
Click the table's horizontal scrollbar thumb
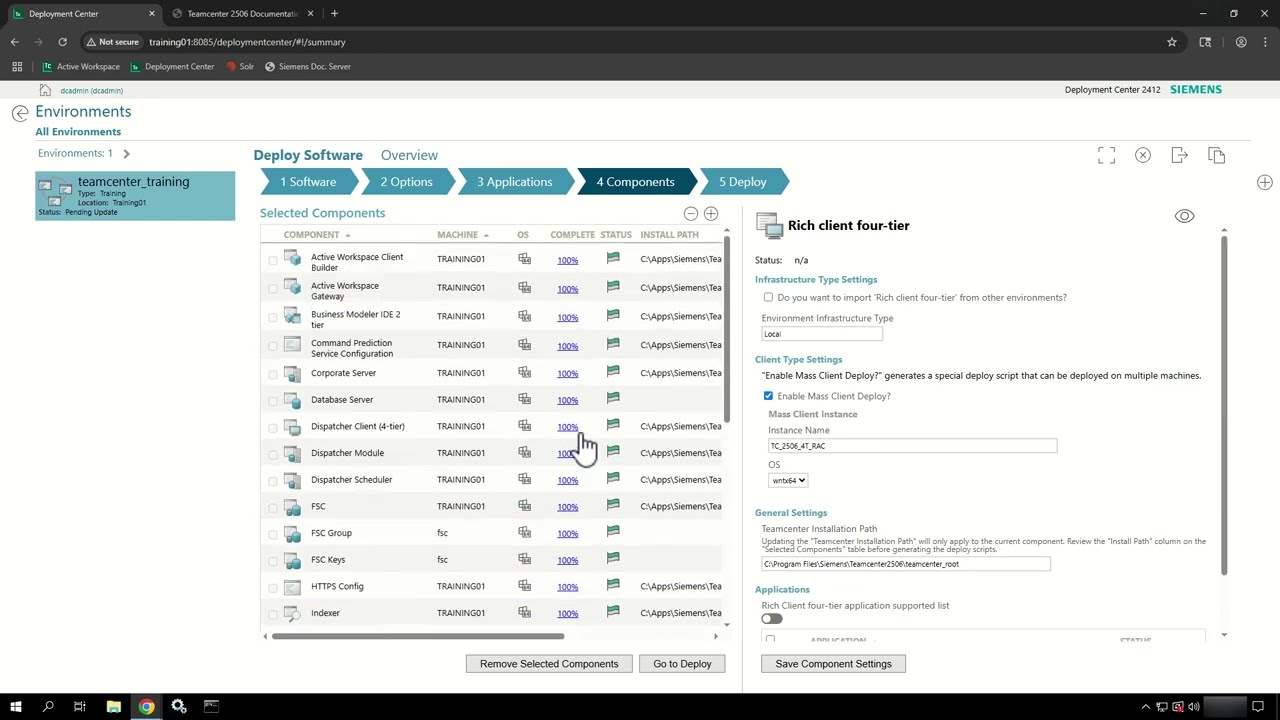pos(418,636)
